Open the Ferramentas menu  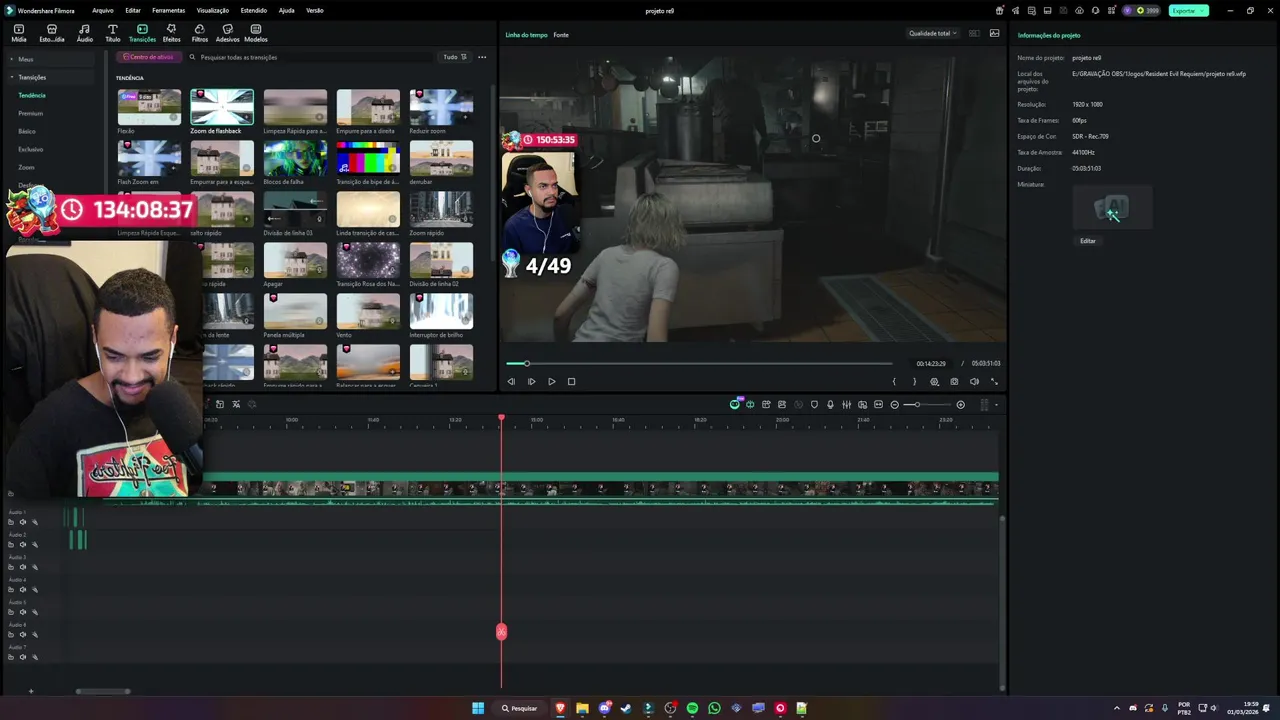pyautogui.click(x=168, y=10)
